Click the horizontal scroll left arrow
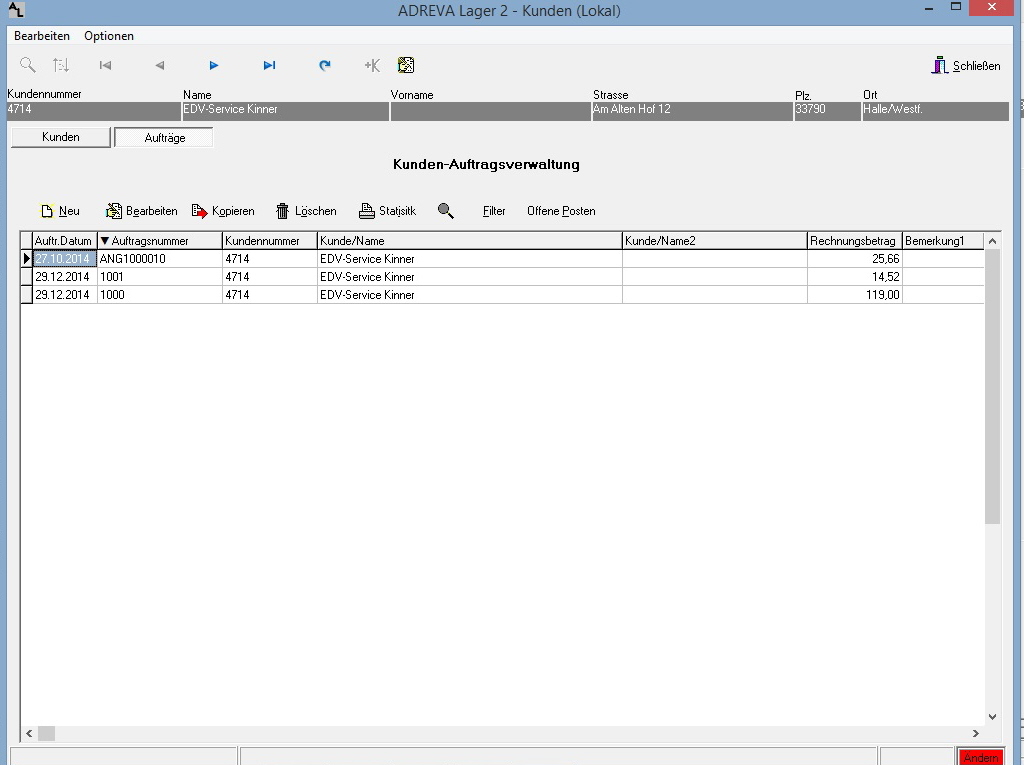This screenshot has width=1024, height=765. (x=29, y=734)
